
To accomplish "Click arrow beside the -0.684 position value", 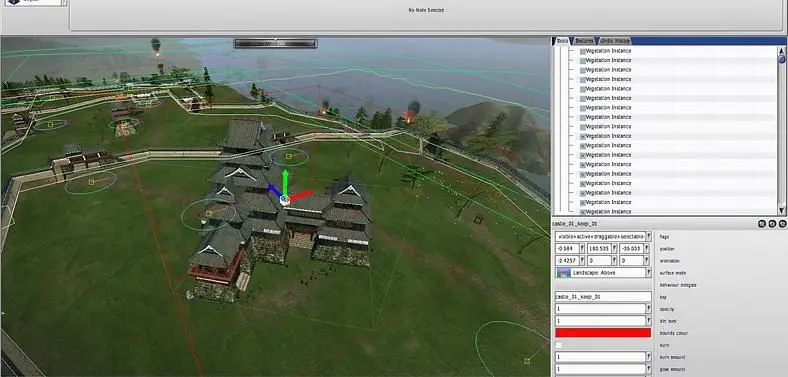I will [582, 248].
